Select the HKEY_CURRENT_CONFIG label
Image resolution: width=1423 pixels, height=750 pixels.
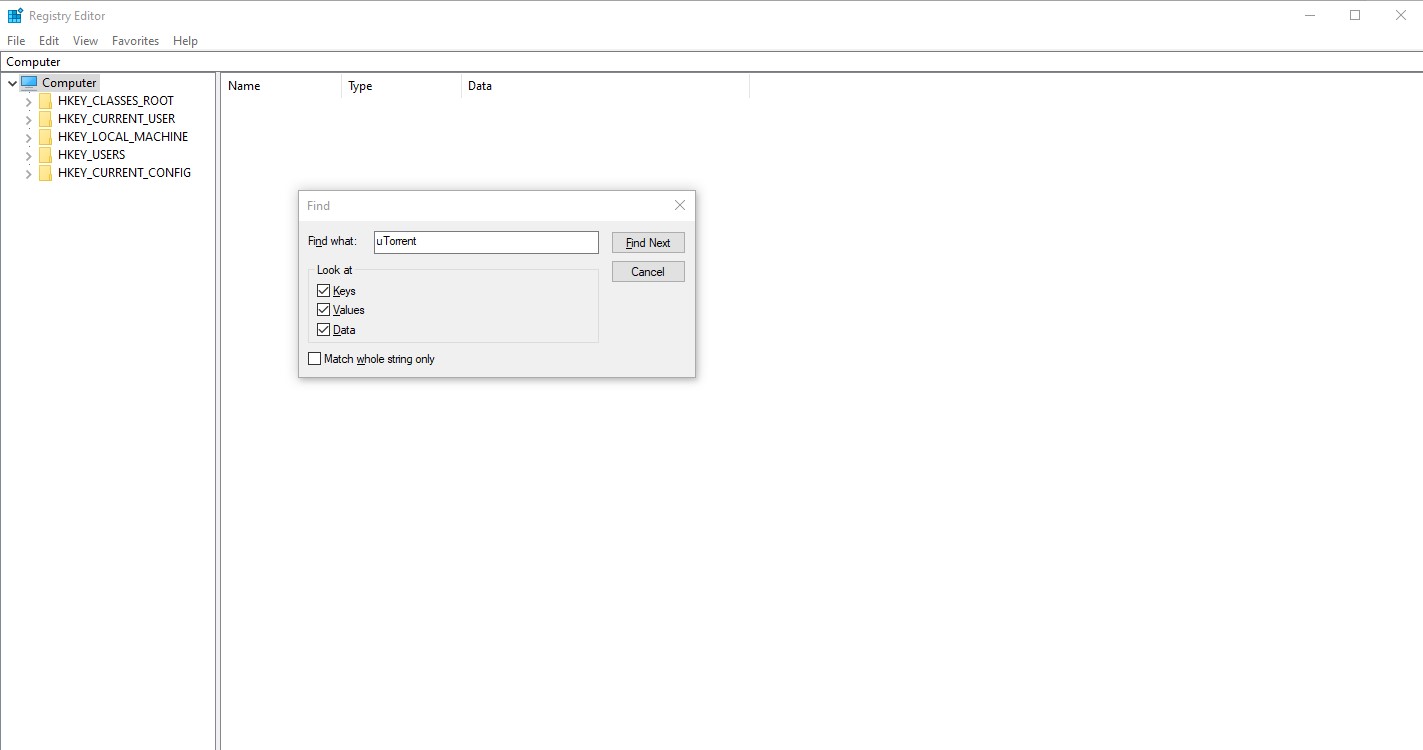[124, 173]
